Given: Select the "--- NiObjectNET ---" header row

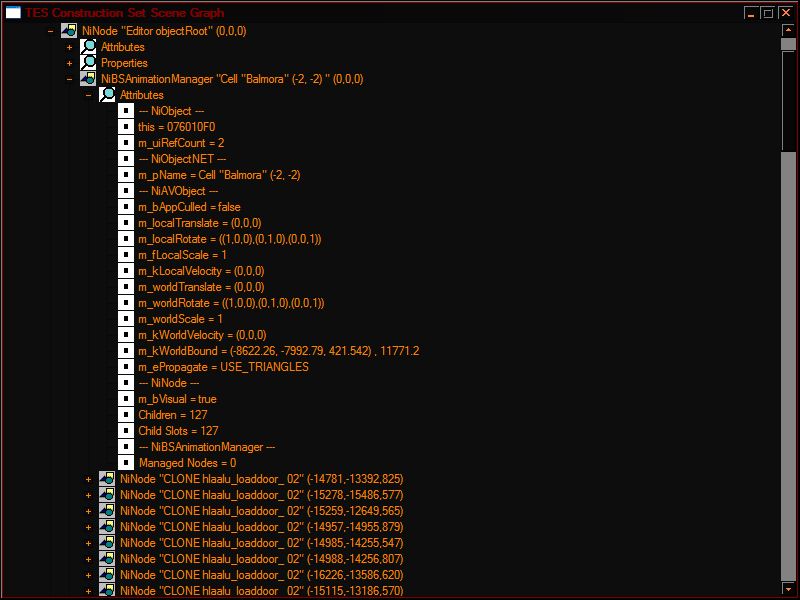Looking at the screenshot, I should pyautogui.click(x=182, y=159).
